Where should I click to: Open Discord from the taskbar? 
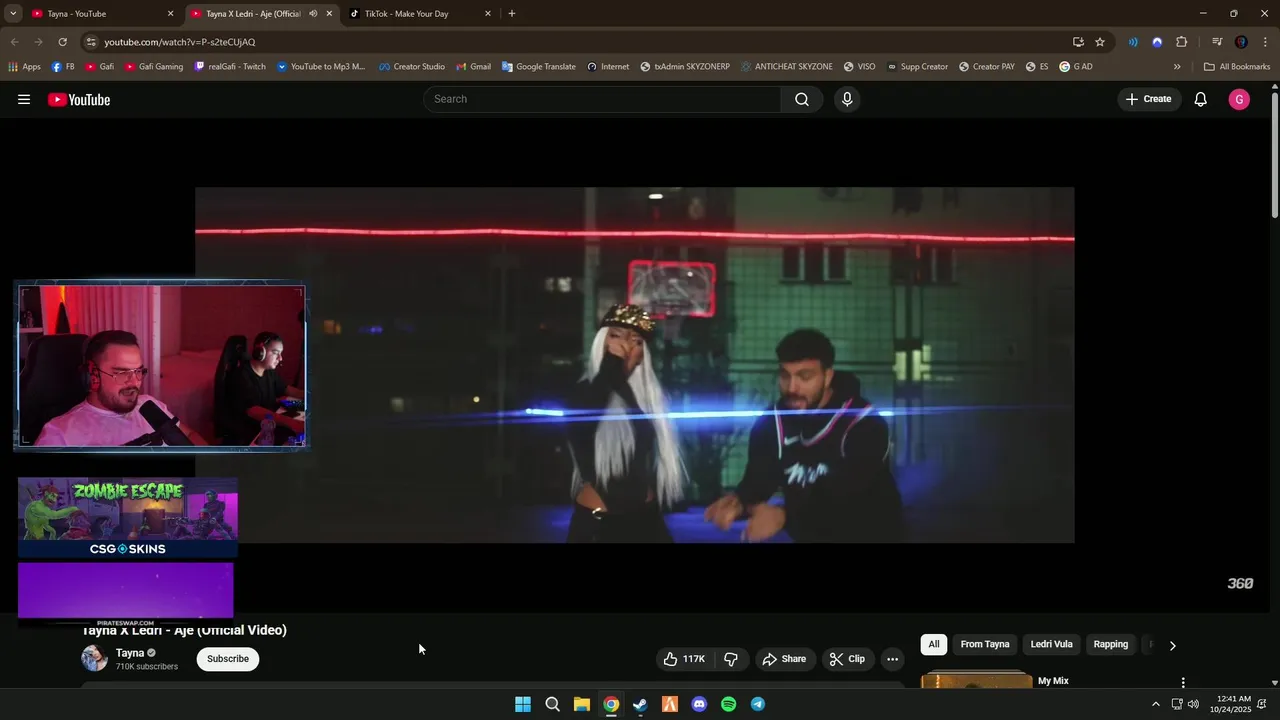coord(699,704)
